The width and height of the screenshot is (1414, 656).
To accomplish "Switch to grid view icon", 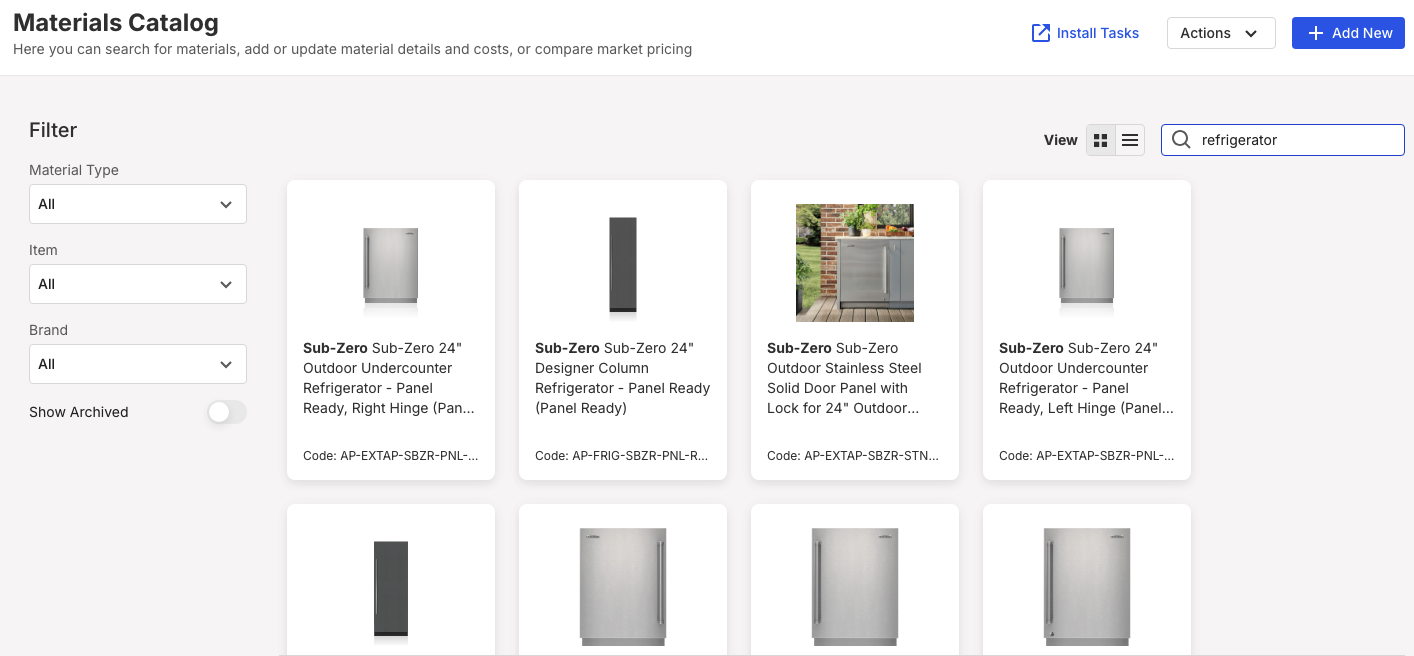I will point(1101,141).
